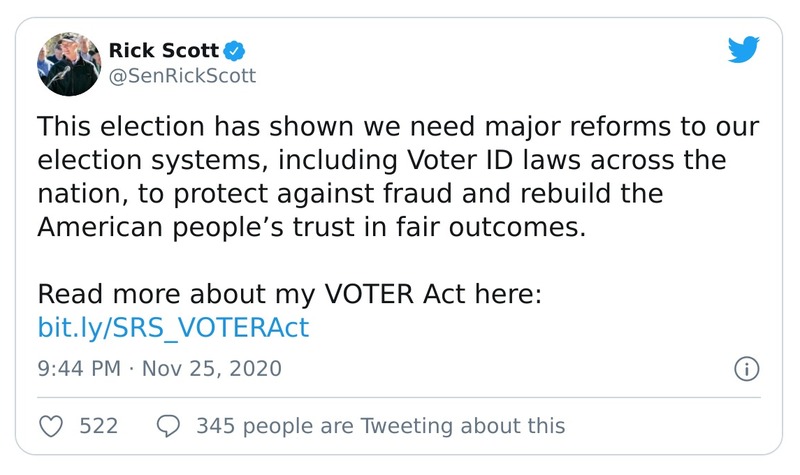Viewport: 800px width, 475px height.
Task: Open the tweet info icon
Action: click(x=746, y=368)
